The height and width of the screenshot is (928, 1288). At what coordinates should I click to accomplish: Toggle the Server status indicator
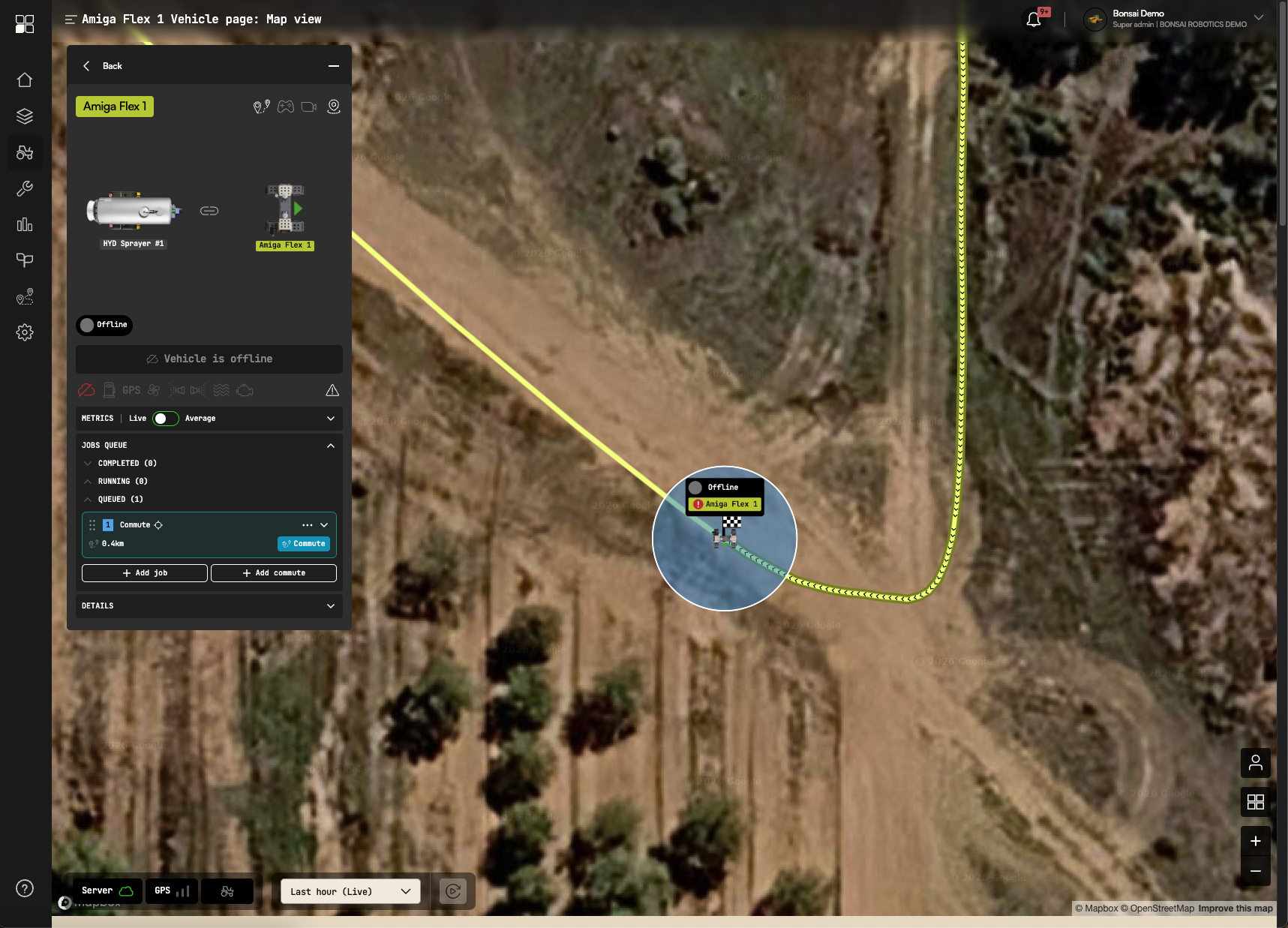pos(107,891)
